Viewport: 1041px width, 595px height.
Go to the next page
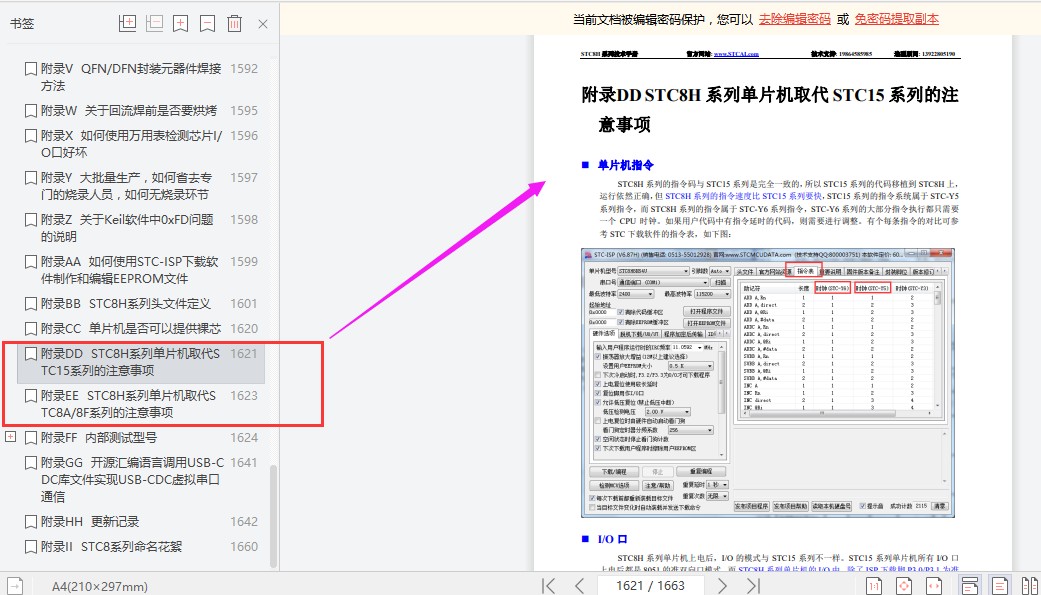pyautogui.click(x=722, y=585)
